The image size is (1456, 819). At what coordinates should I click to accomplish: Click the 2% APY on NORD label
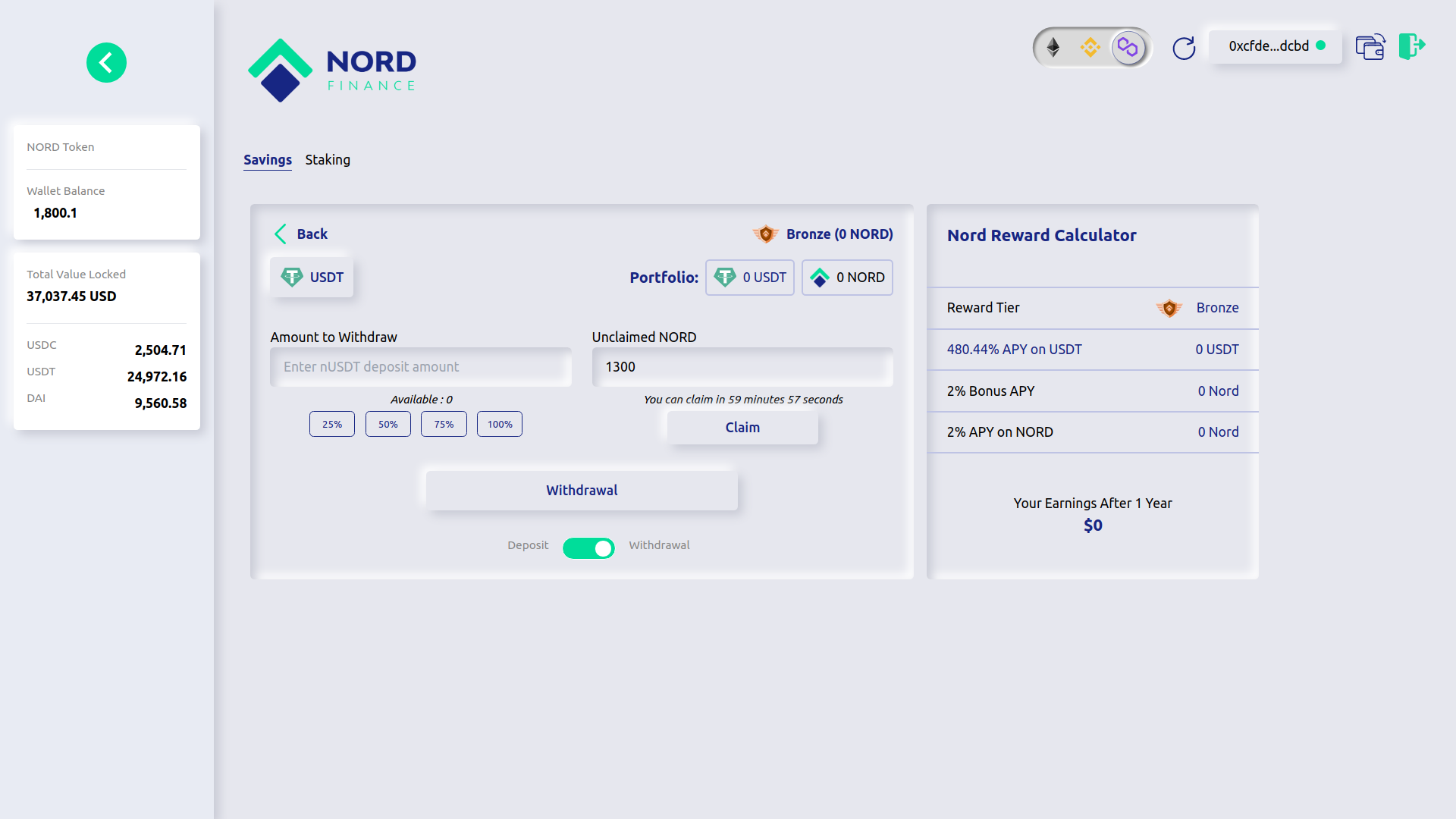pyautogui.click(x=999, y=432)
